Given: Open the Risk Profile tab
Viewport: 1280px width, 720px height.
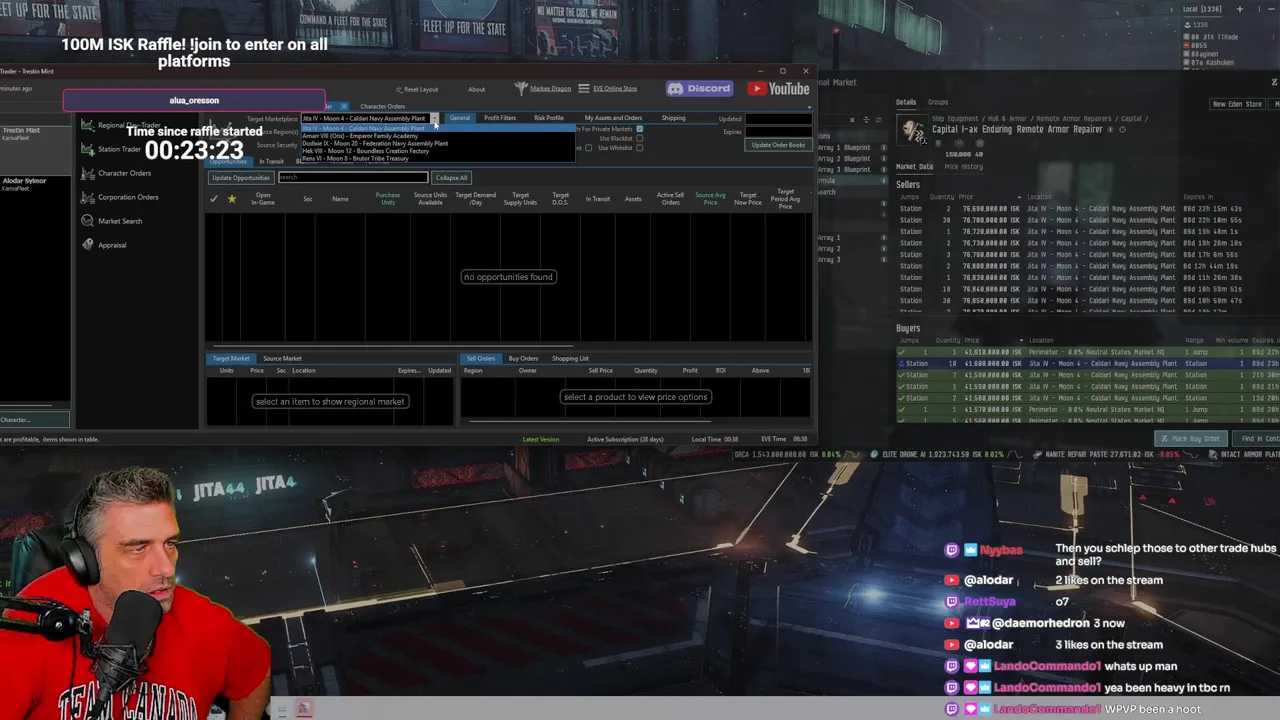Looking at the screenshot, I should click(x=548, y=118).
